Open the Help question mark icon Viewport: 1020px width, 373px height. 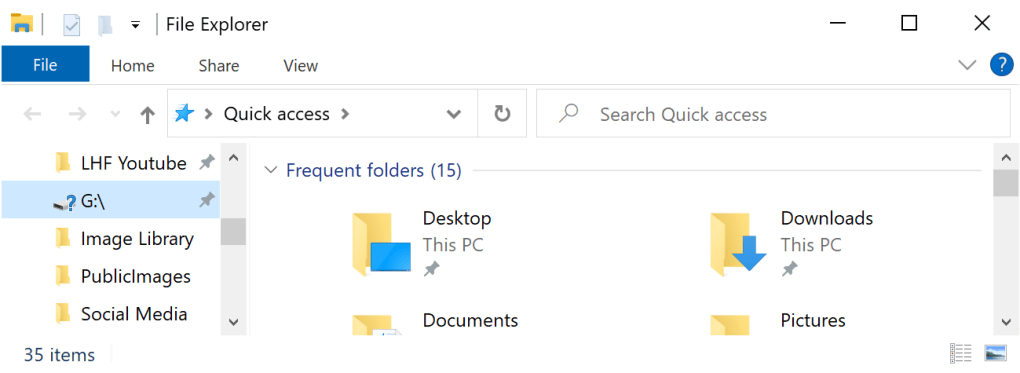pos(1002,65)
